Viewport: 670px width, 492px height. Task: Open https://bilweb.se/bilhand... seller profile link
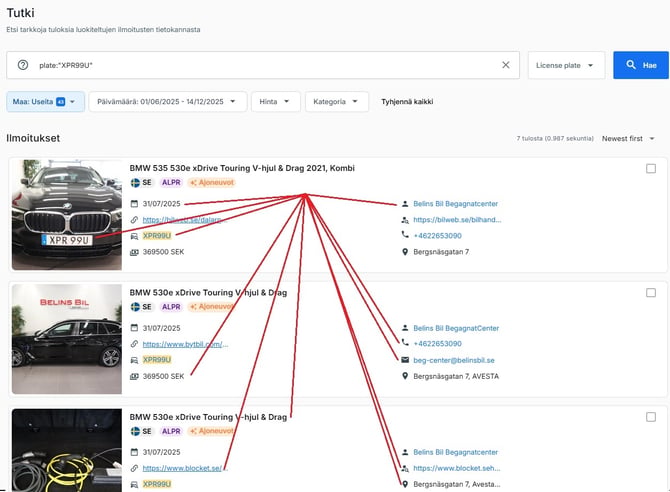457,220
